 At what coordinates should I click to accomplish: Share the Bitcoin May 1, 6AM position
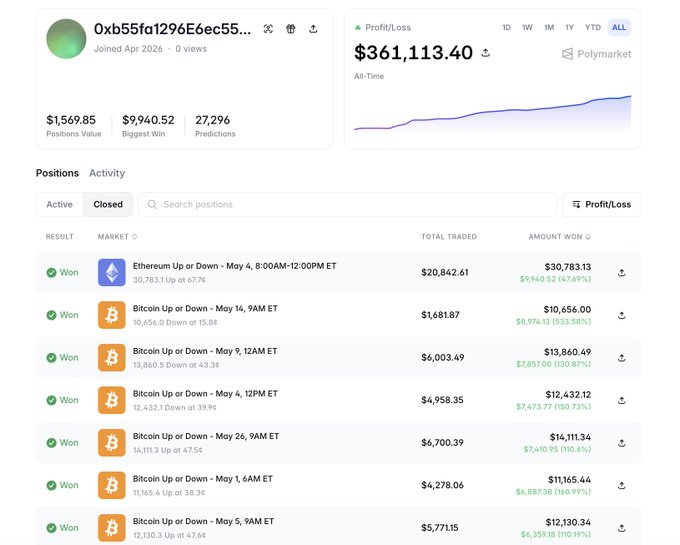coord(621,485)
